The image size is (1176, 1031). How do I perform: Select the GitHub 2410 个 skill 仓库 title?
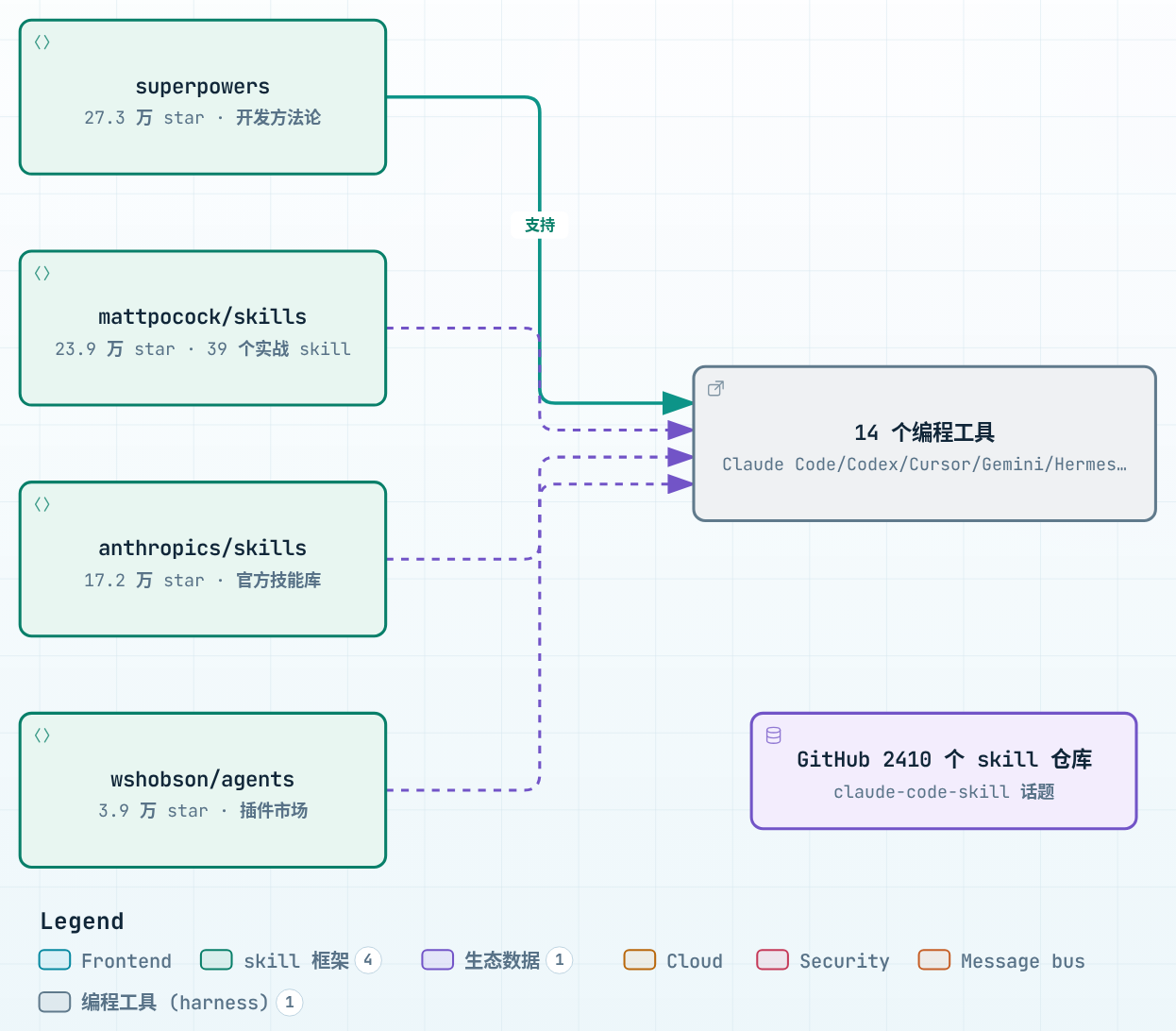(x=945, y=759)
